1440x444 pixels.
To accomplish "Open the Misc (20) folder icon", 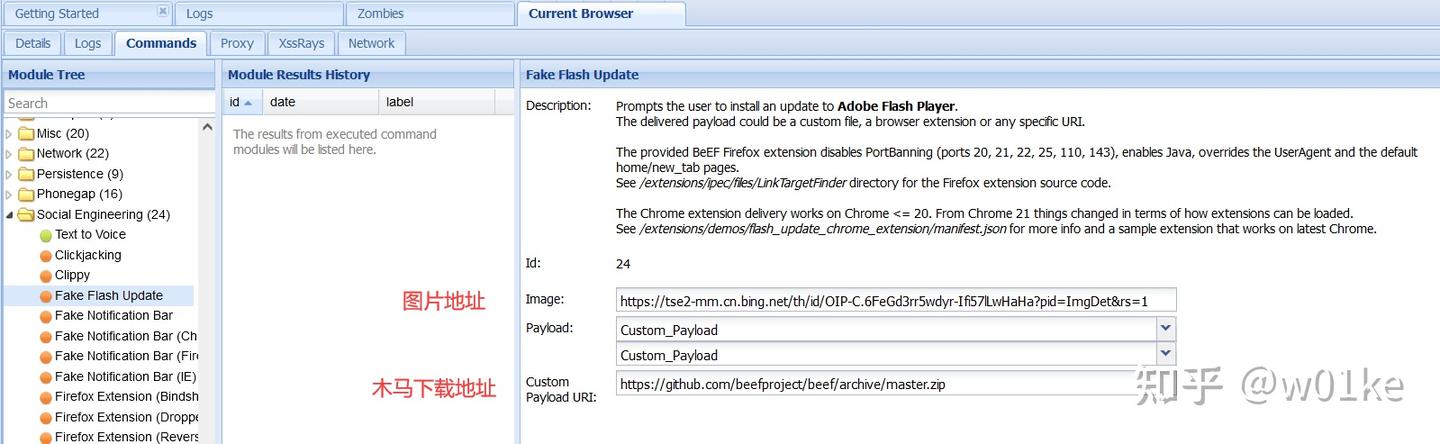I will click(27, 133).
